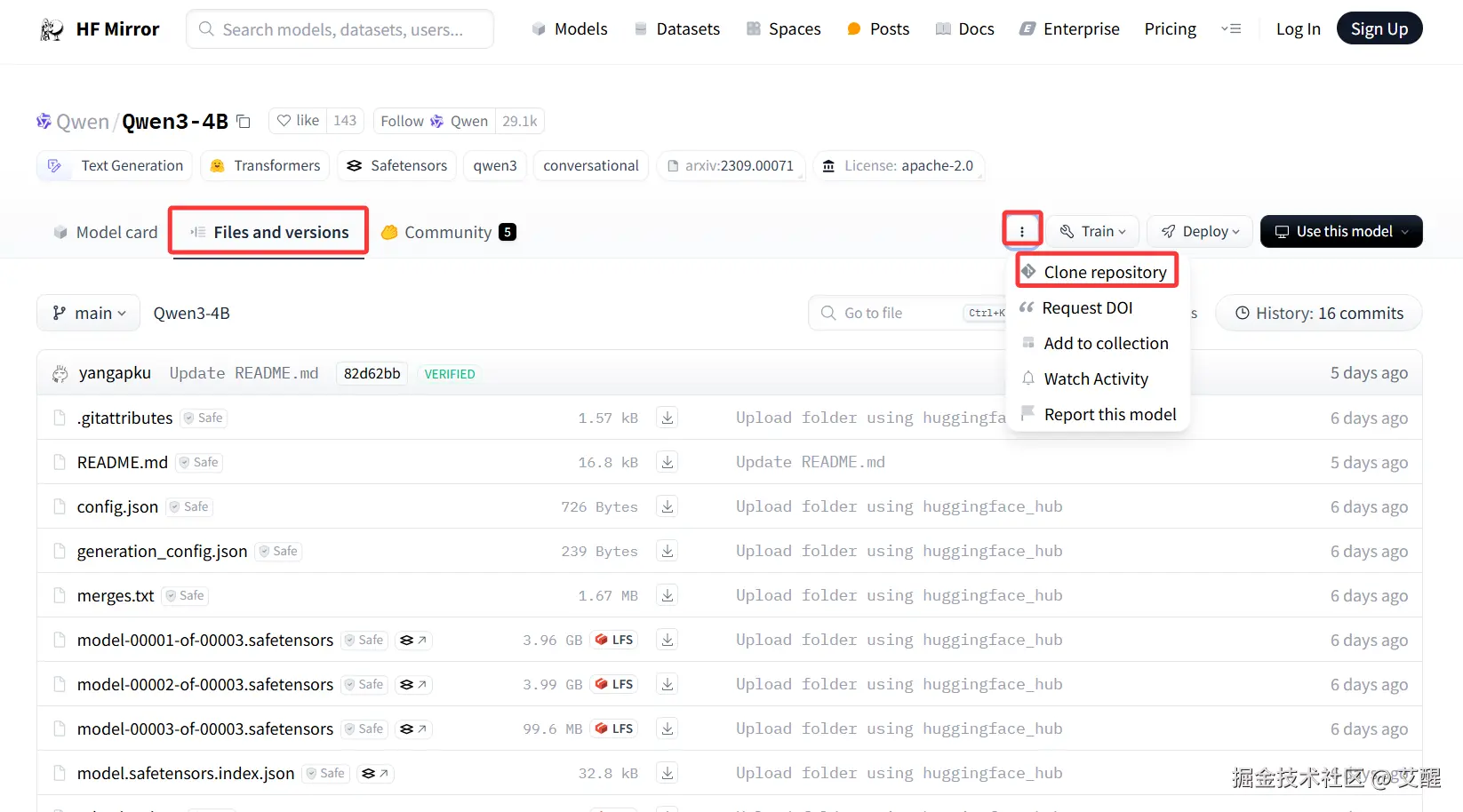Focus the search models input field
The height and width of the screenshot is (812, 1463).
coord(340,29)
